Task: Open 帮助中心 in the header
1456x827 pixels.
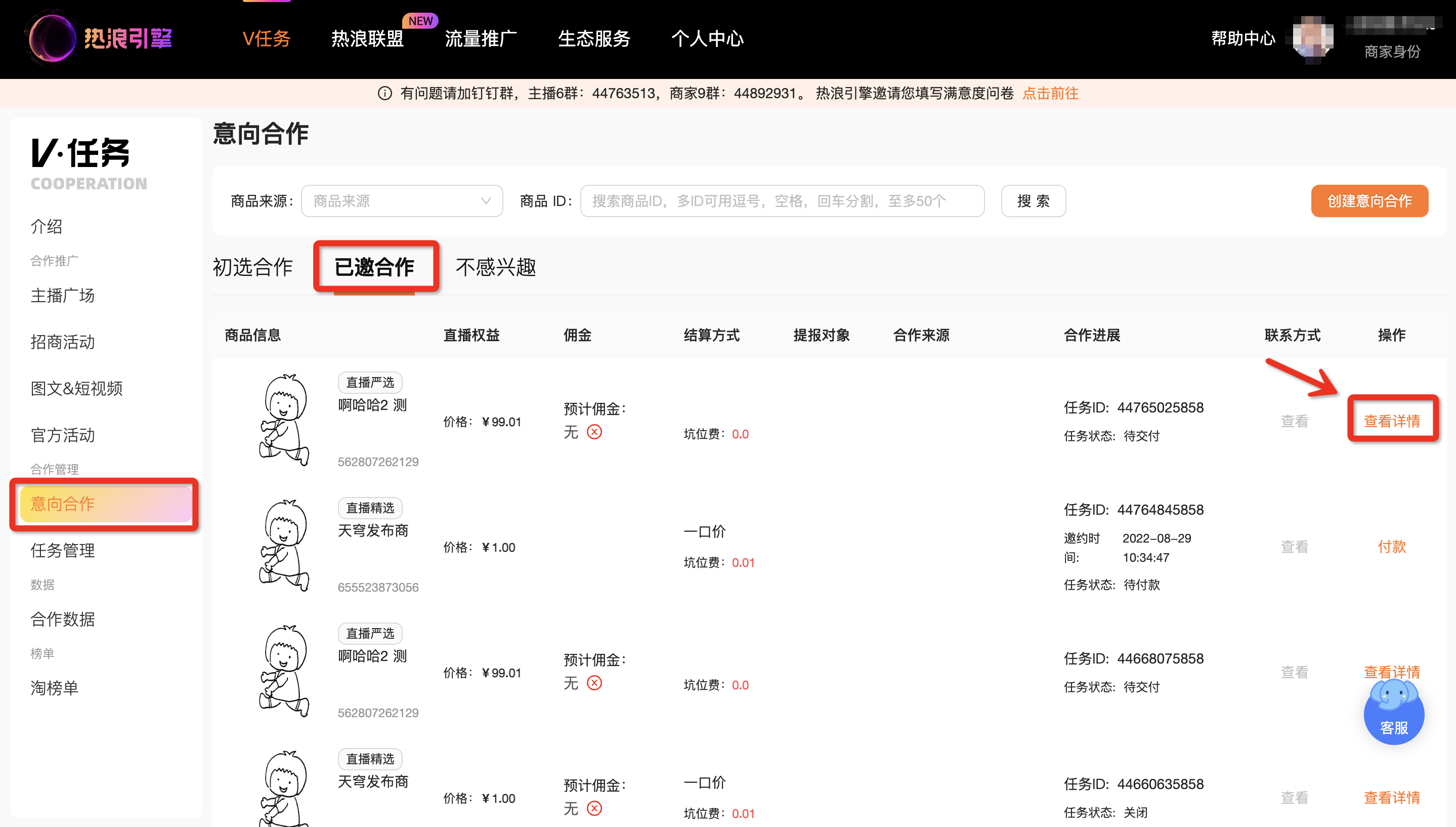Action: tap(1243, 38)
